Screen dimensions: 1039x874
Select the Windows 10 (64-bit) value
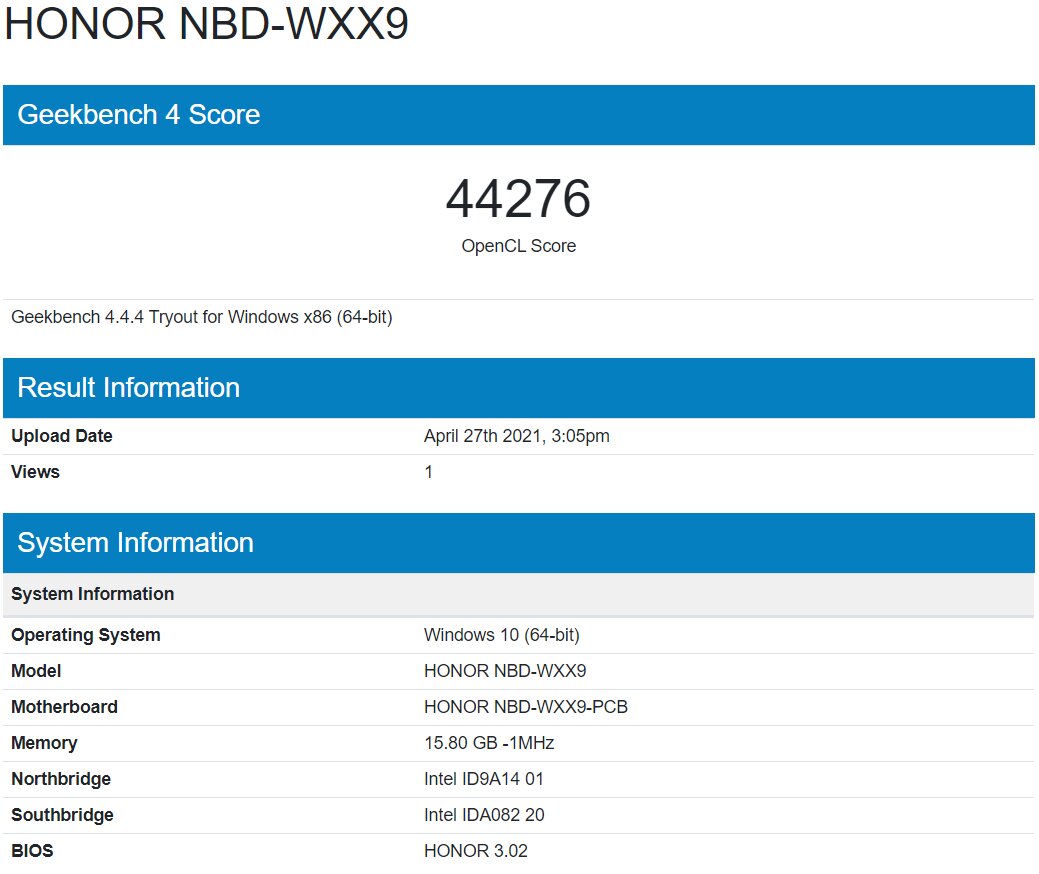click(502, 635)
